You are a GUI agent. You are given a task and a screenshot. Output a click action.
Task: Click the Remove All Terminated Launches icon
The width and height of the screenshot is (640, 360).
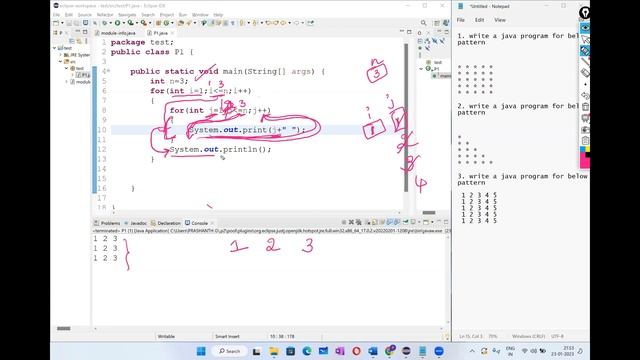coord(358,222)
